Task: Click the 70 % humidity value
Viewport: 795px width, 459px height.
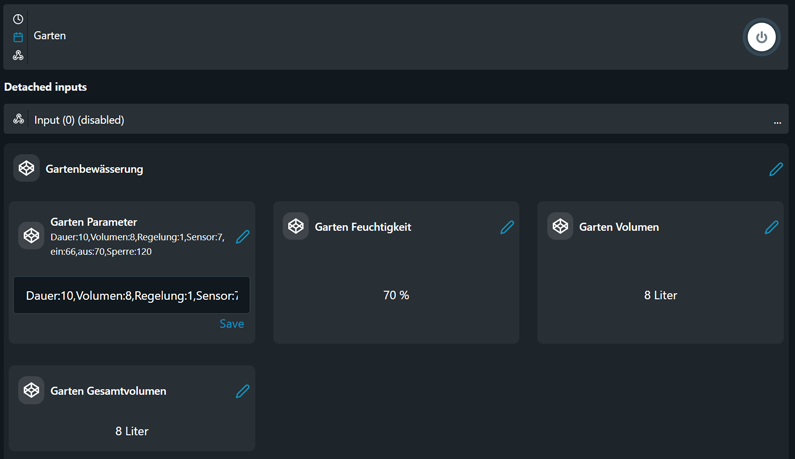Action: click(x=396, y=295)
